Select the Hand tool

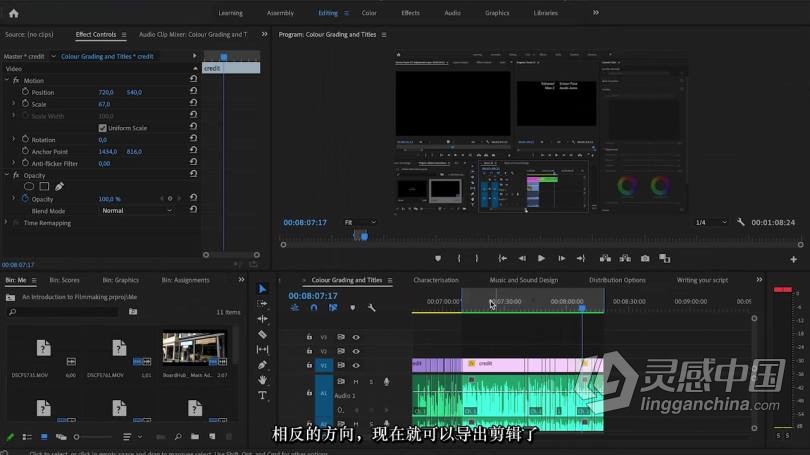[x=262, y=380]
